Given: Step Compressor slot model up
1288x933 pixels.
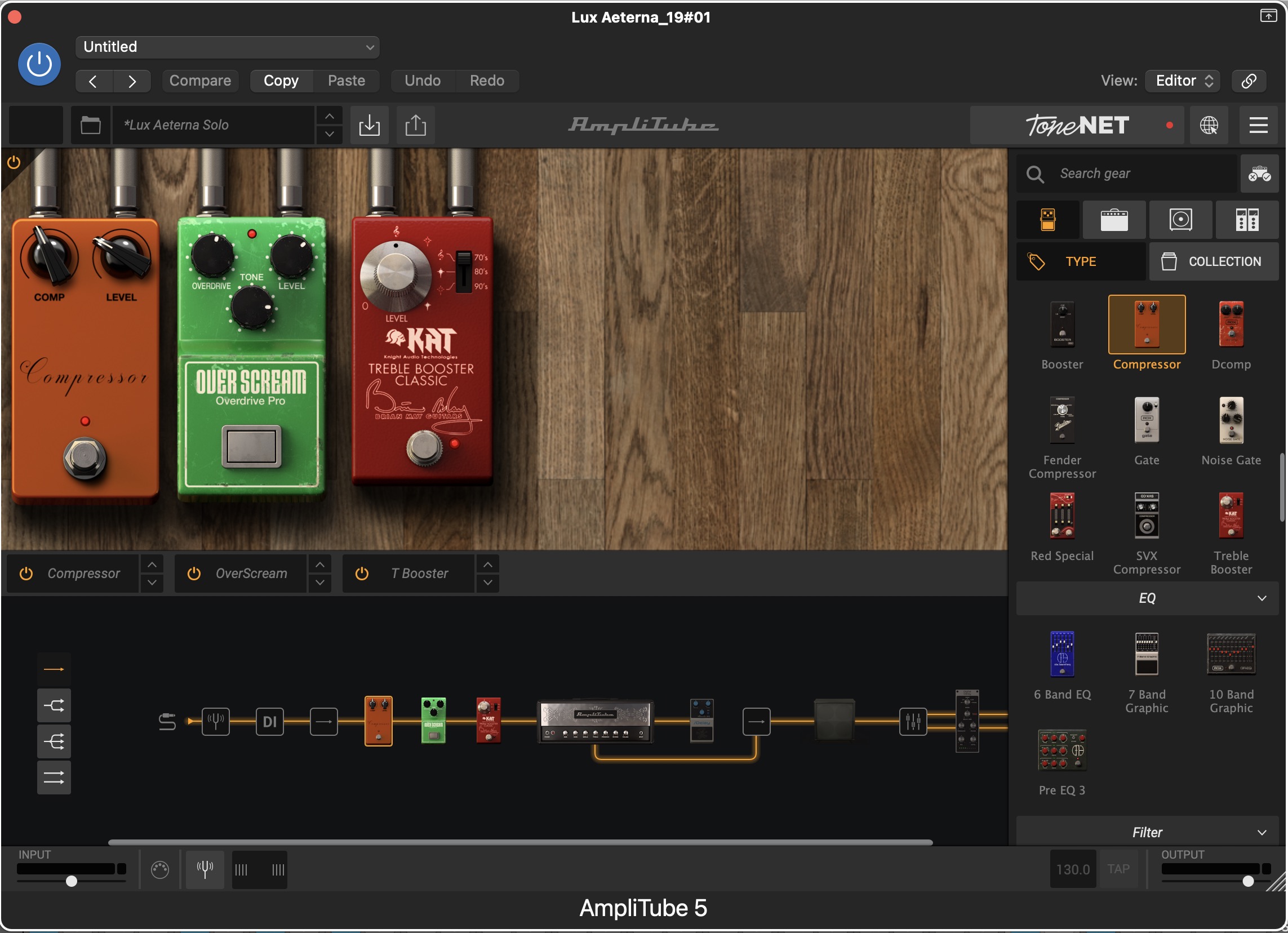Looking at the screenshot, I should click(152, 565).
